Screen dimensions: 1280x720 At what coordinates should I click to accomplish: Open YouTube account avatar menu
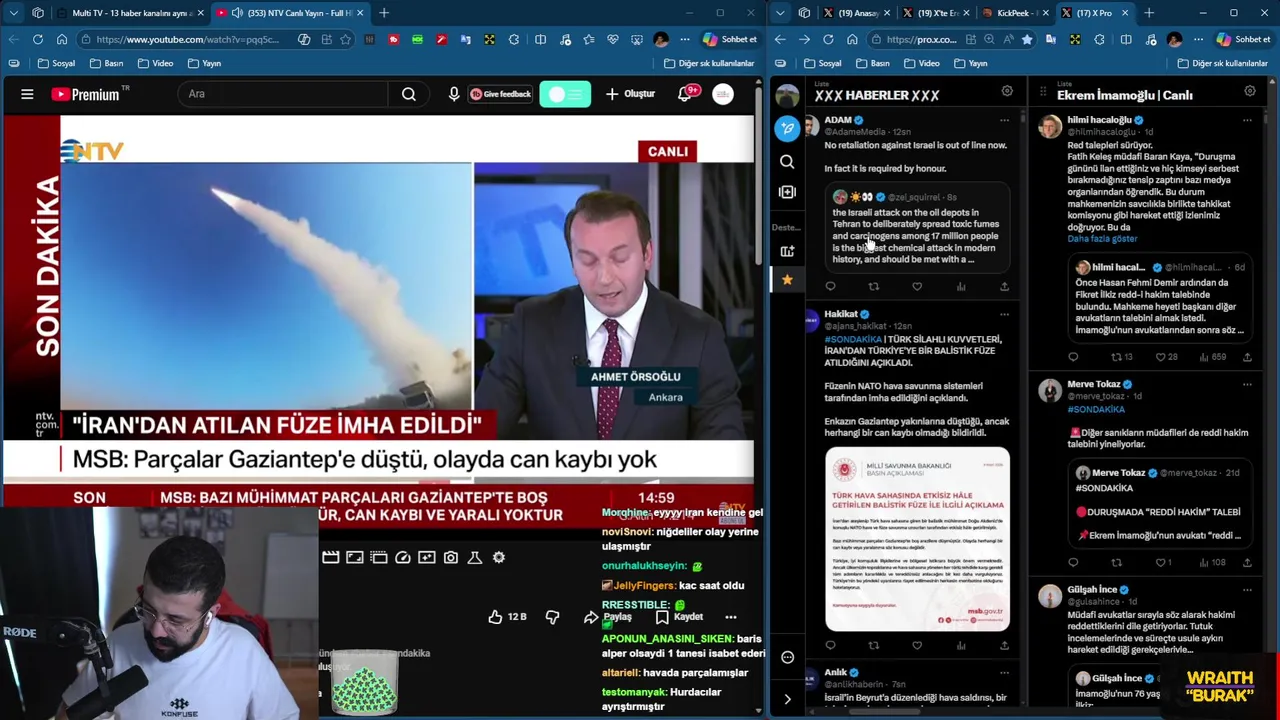tap(723, 94)
